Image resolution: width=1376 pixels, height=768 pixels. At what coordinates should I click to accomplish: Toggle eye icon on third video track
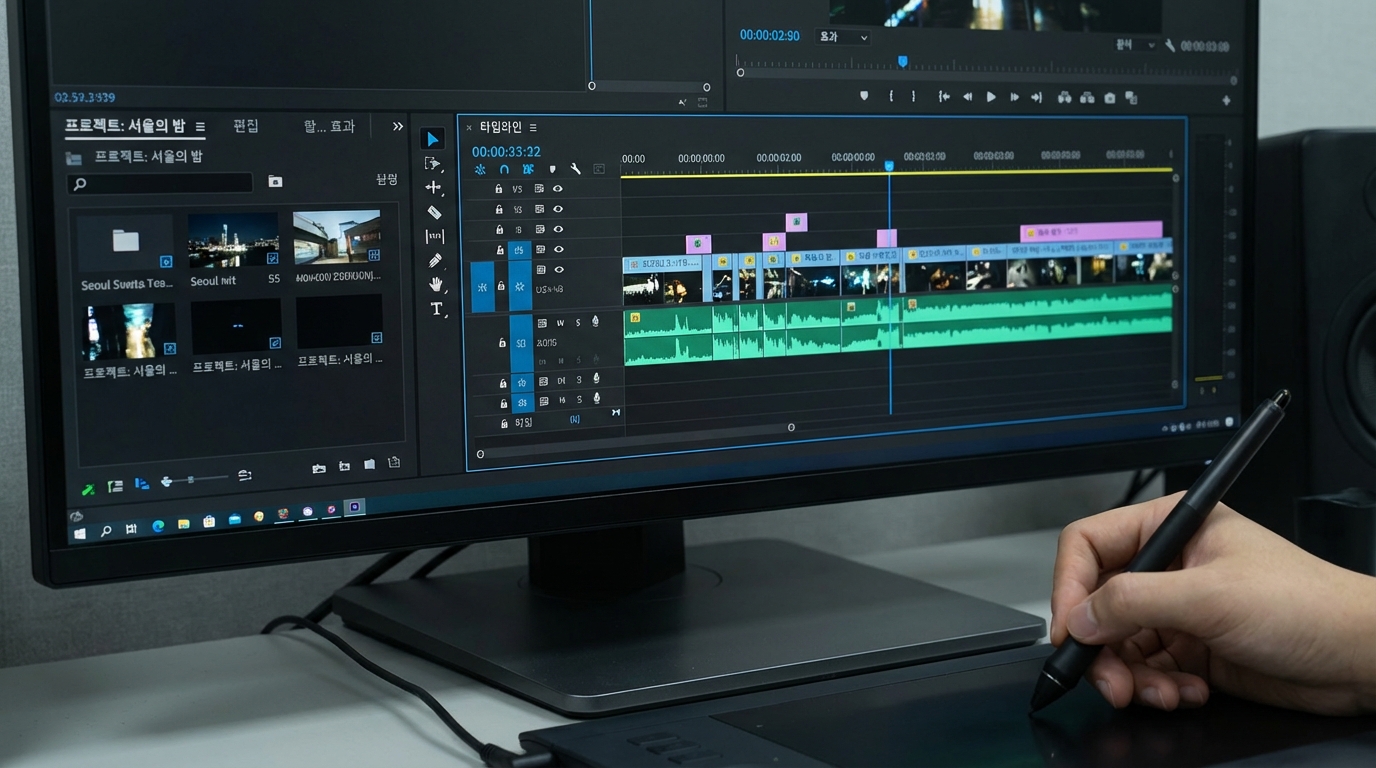click(x=558, y=229)
